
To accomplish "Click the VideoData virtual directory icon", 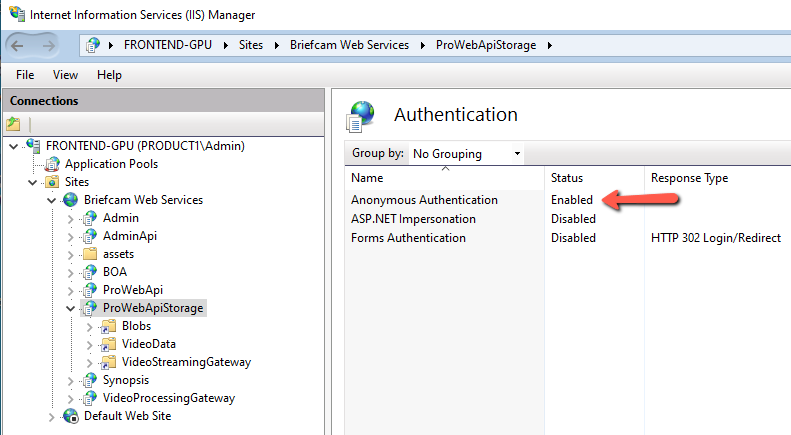I will (108, 344).
